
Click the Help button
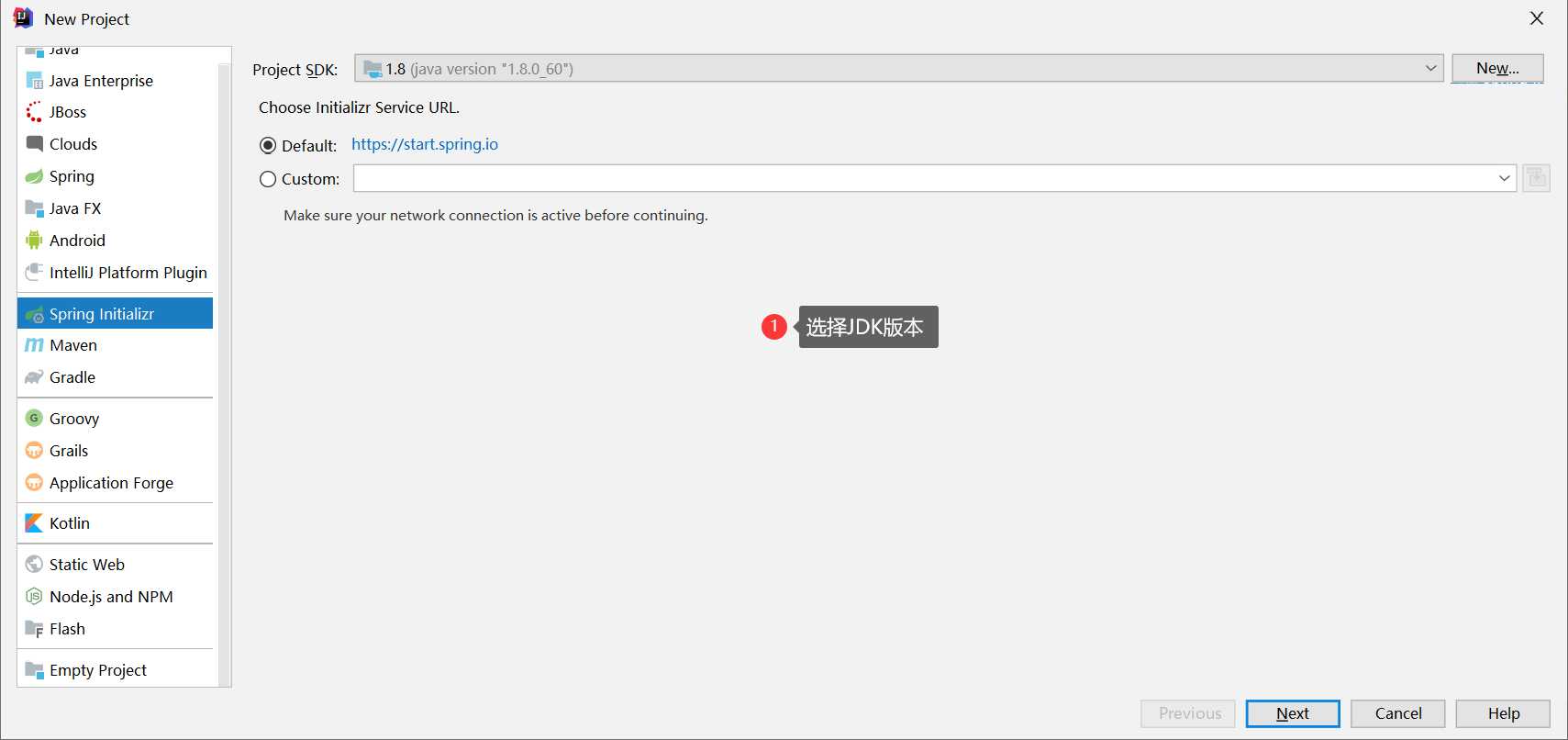click(1504, 713)
